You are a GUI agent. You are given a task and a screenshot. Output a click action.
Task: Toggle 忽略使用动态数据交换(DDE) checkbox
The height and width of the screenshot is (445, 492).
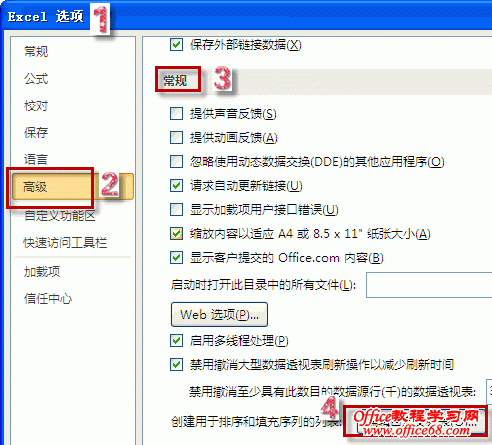(176, 161)
